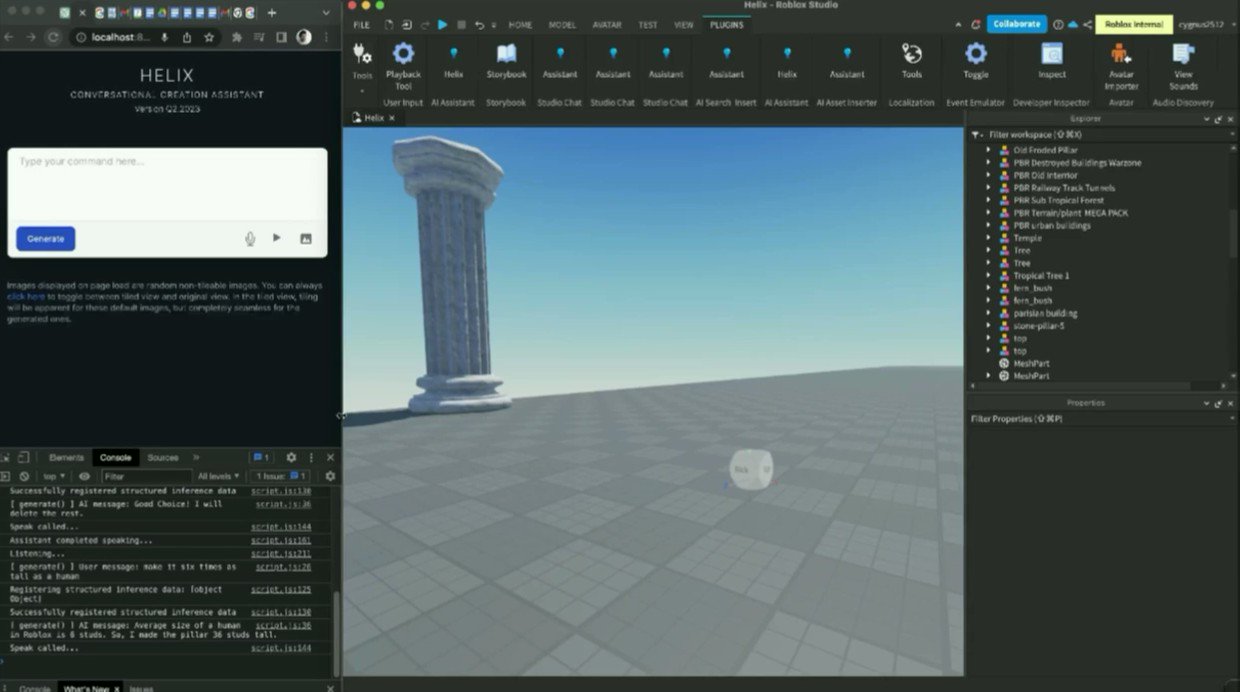Click the Undo arrow in Roblox Studio

pyautogui.click(x=480, y=24)
